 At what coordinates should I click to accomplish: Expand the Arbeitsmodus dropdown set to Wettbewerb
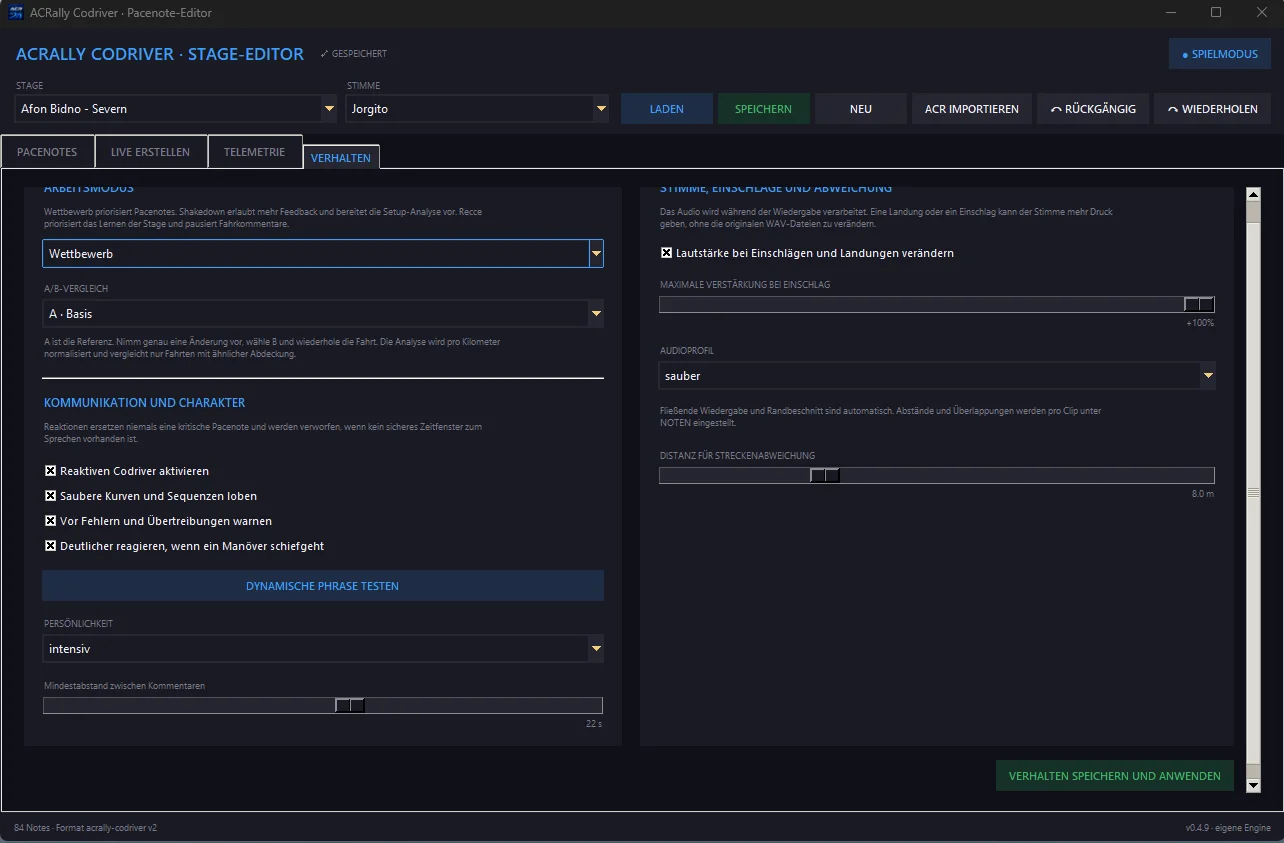pyautogui.click(x=322, y=254)
